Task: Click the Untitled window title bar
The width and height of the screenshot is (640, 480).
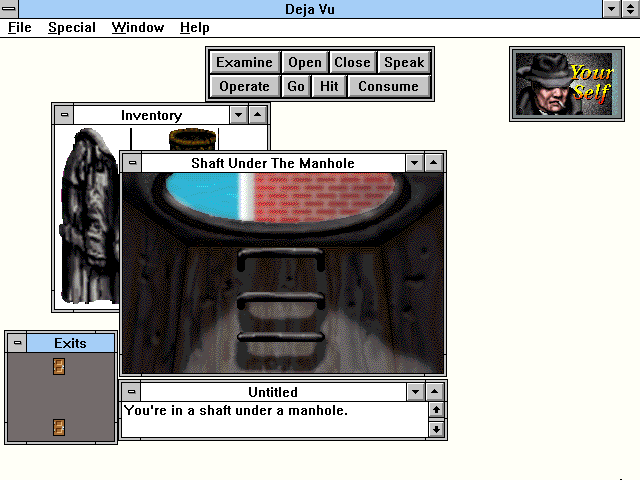Action: 273,392
